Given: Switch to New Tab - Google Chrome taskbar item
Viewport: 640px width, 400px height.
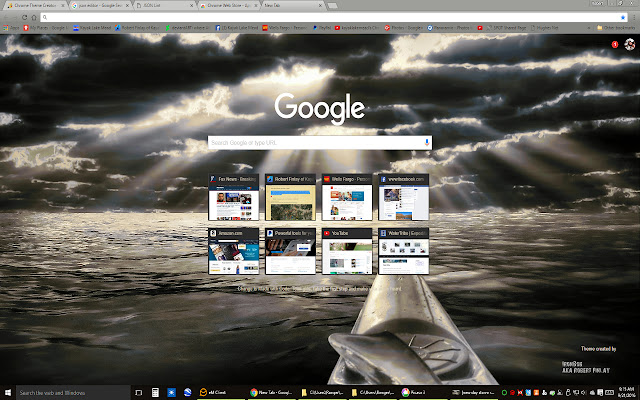Looking at the screenshot, I should [x=271, y=393].
